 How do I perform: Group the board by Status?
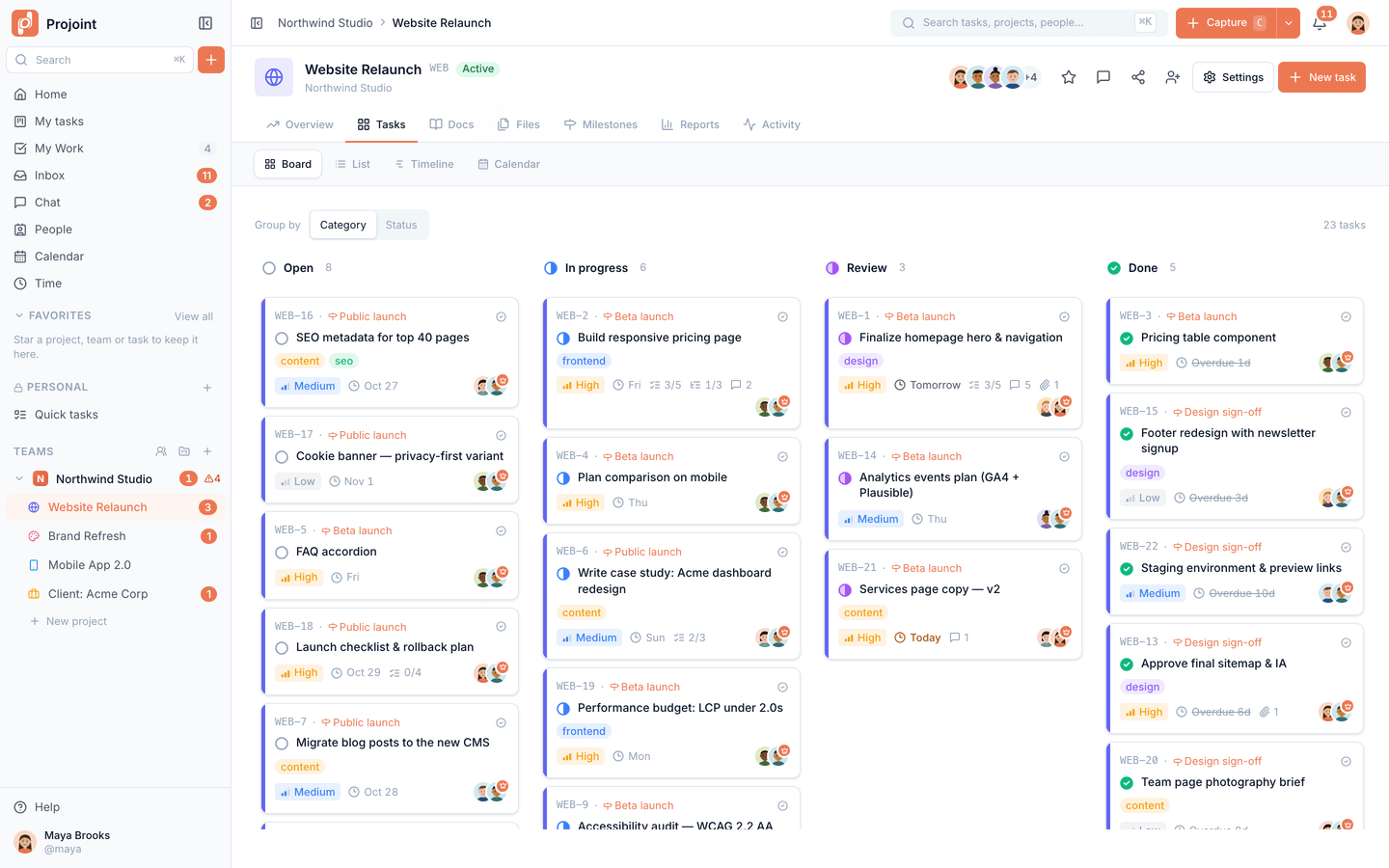click(x=401, y=225)
